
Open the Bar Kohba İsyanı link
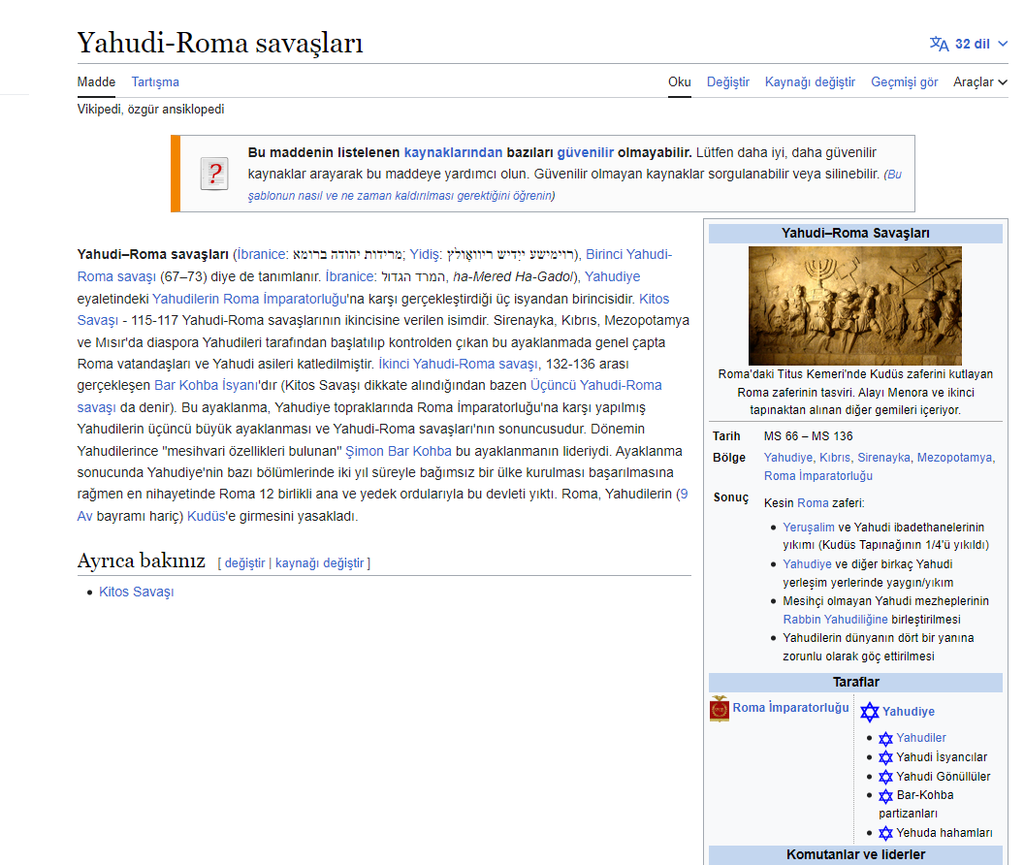(206, 385)
